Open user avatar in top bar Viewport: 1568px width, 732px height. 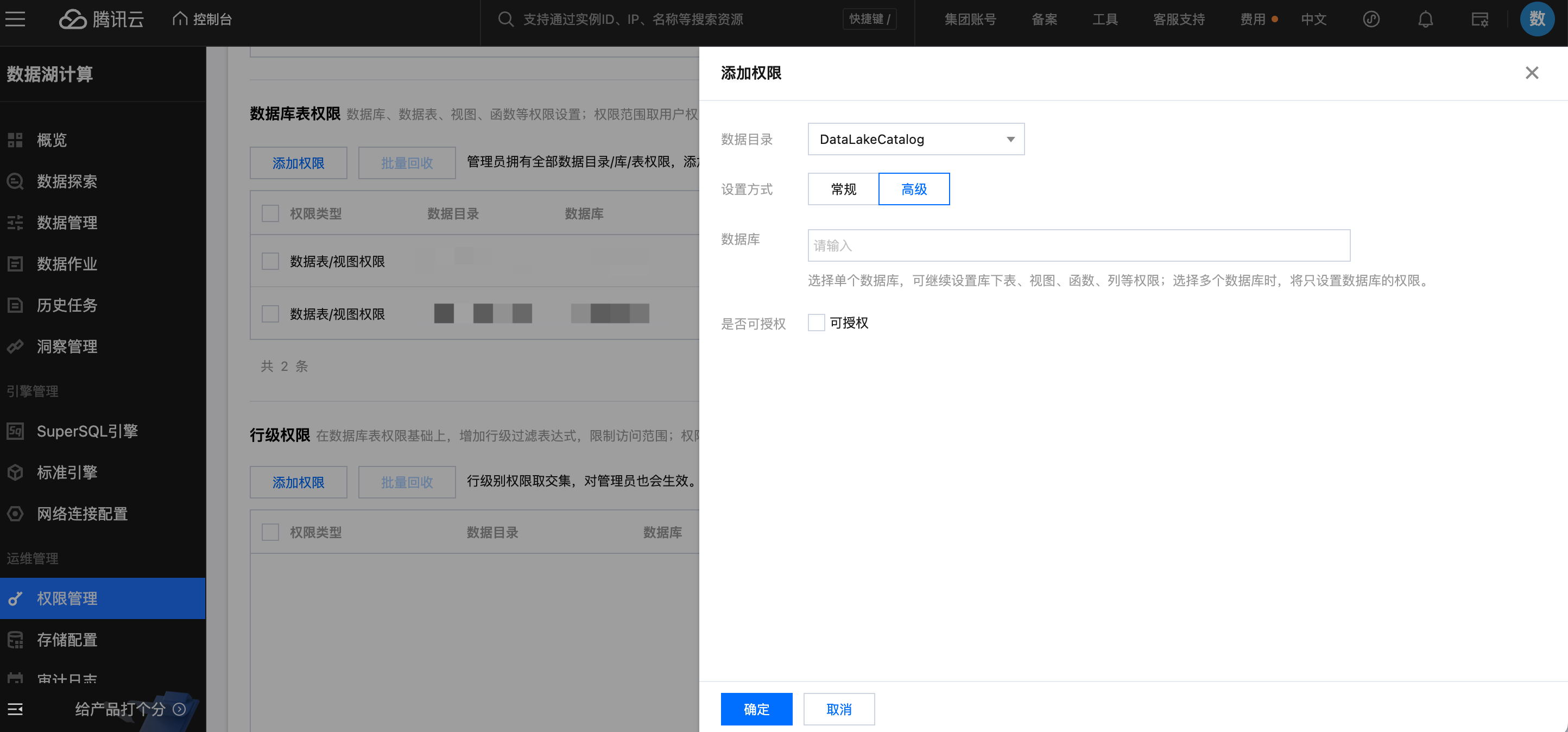(1537, 20)
